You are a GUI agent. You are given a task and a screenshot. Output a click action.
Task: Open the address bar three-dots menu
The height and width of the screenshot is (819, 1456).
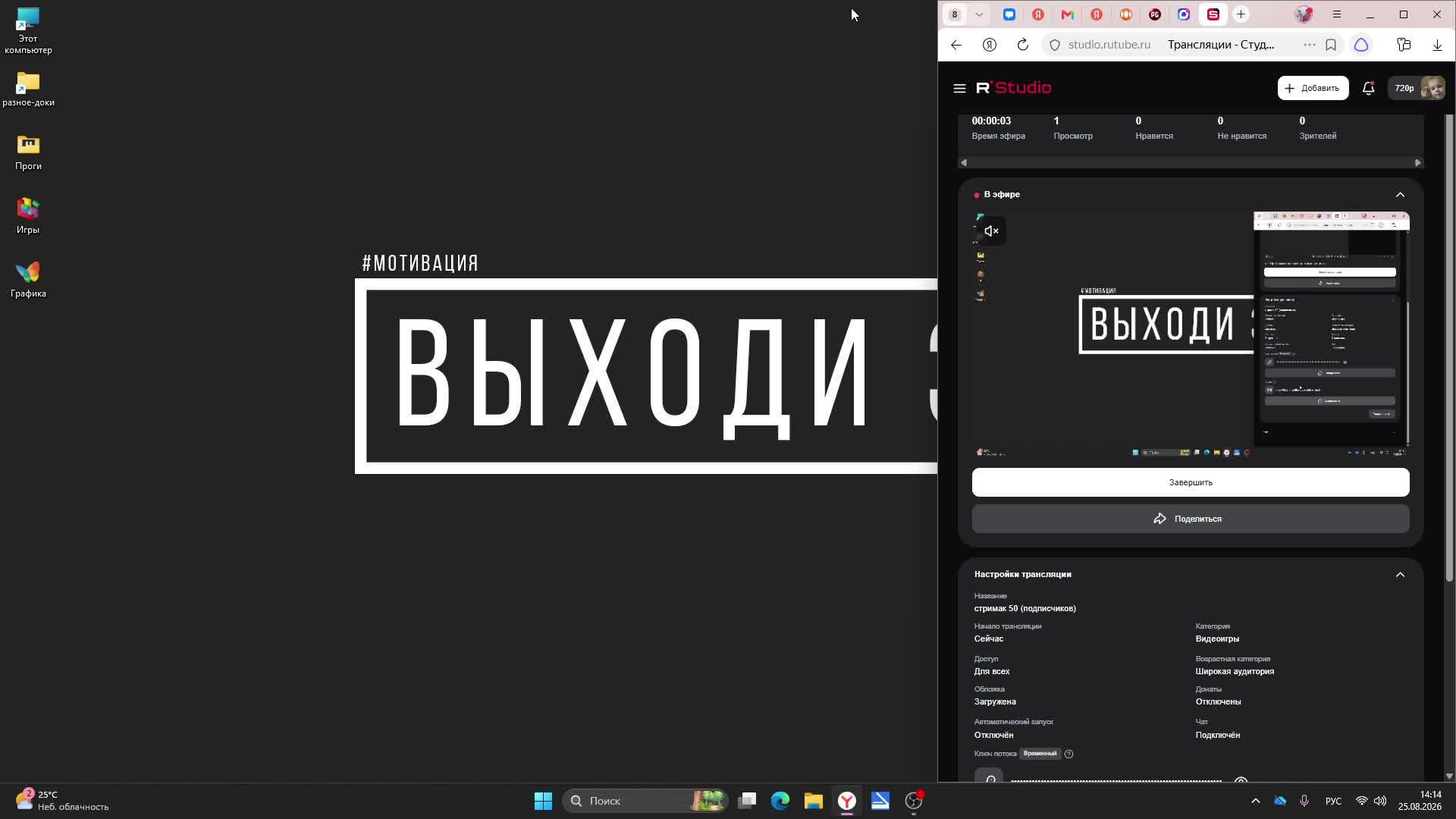pyautogui.click(x=1310, y=45)
